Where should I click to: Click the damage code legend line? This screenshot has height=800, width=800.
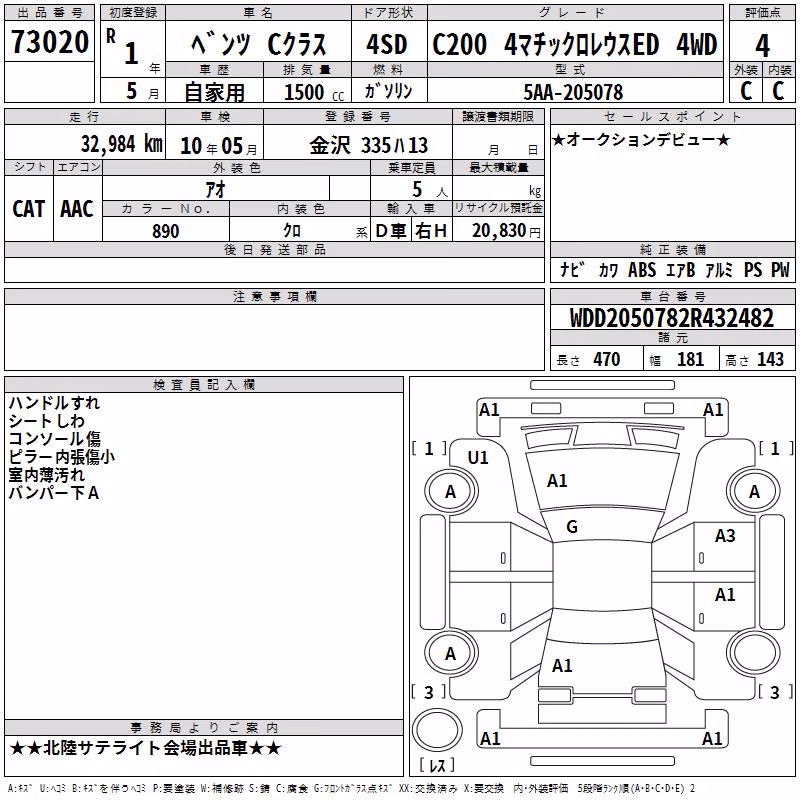pyautogui.click(x=352, y=789)
